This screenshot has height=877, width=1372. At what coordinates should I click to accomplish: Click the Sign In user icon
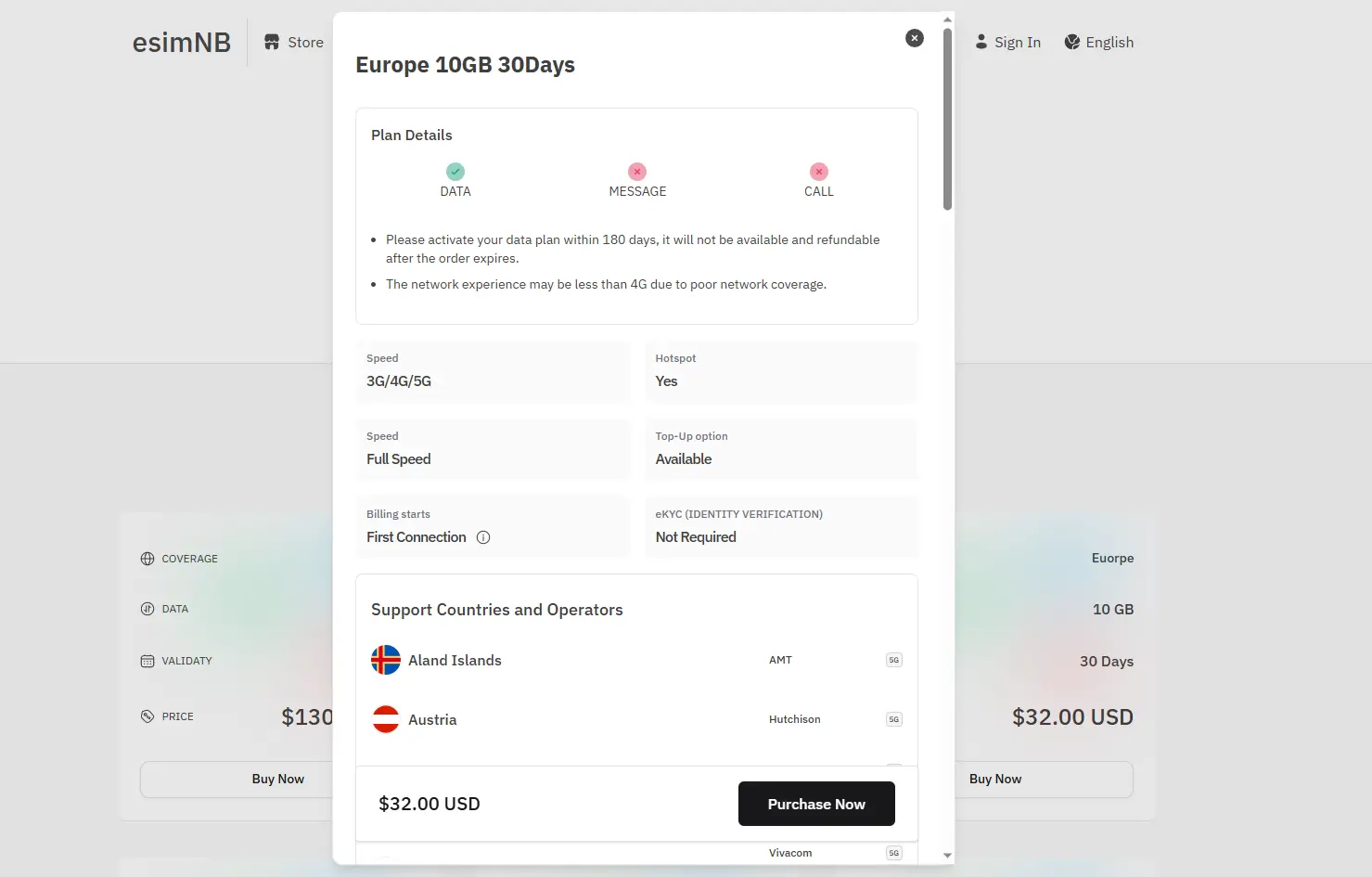coord(981,41)
